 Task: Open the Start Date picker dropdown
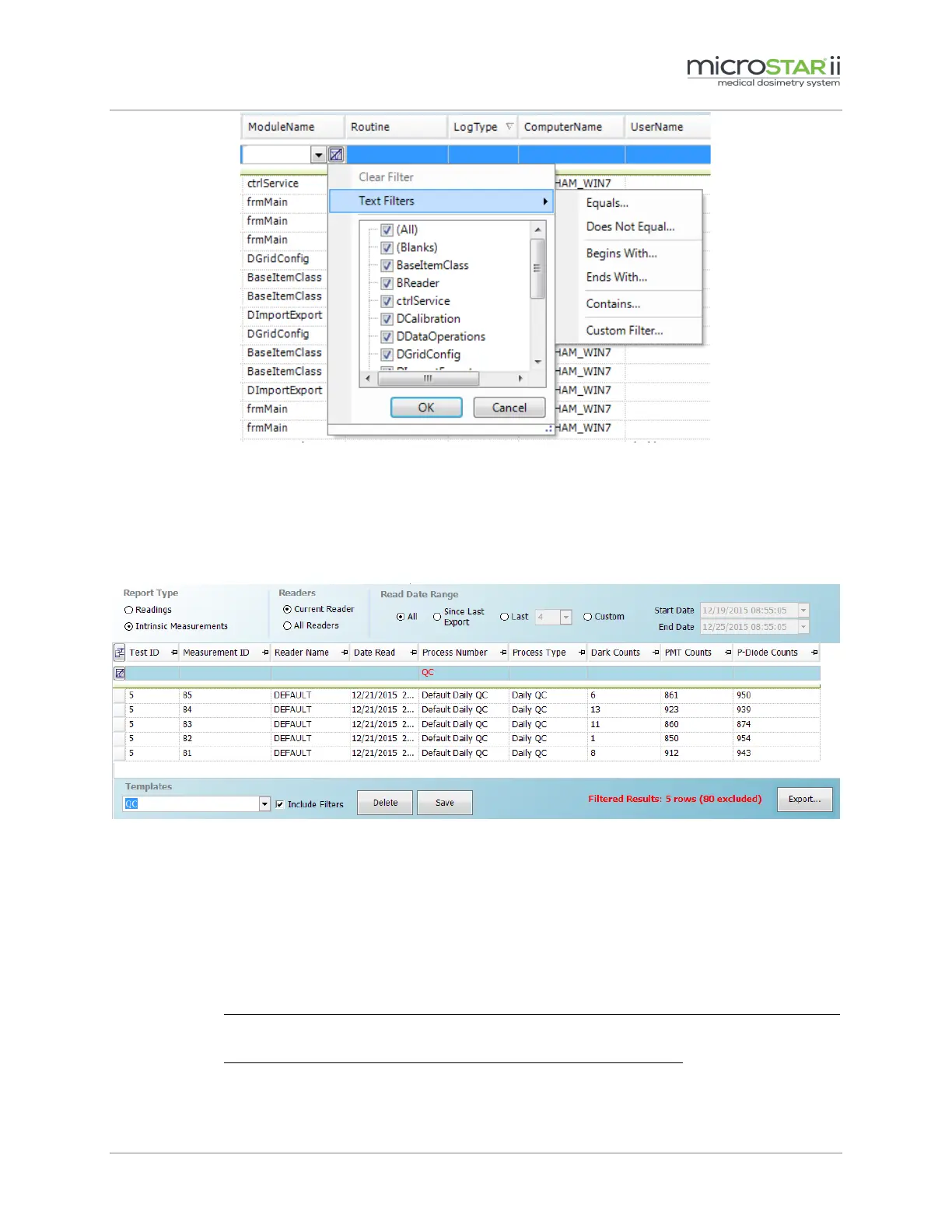(804, 611)
